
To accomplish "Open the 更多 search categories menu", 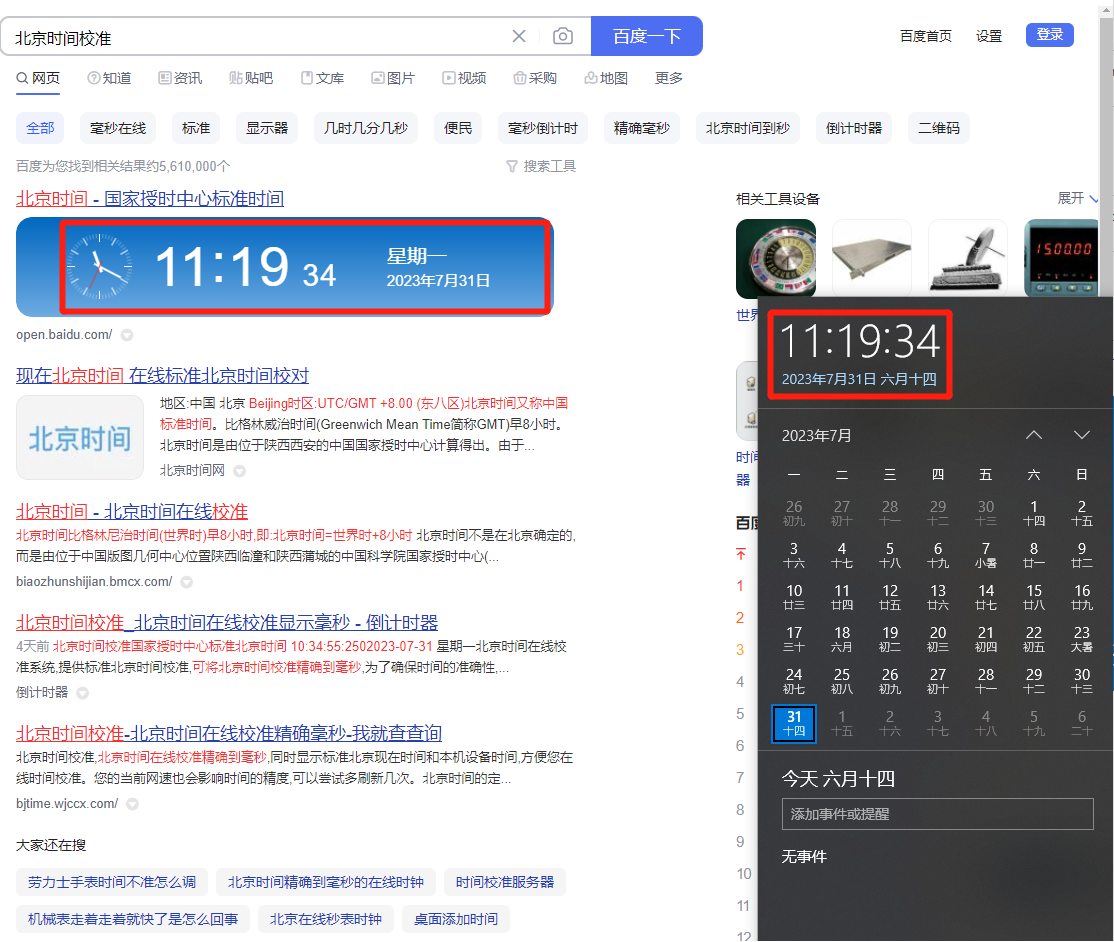I will tap(669, 78).
